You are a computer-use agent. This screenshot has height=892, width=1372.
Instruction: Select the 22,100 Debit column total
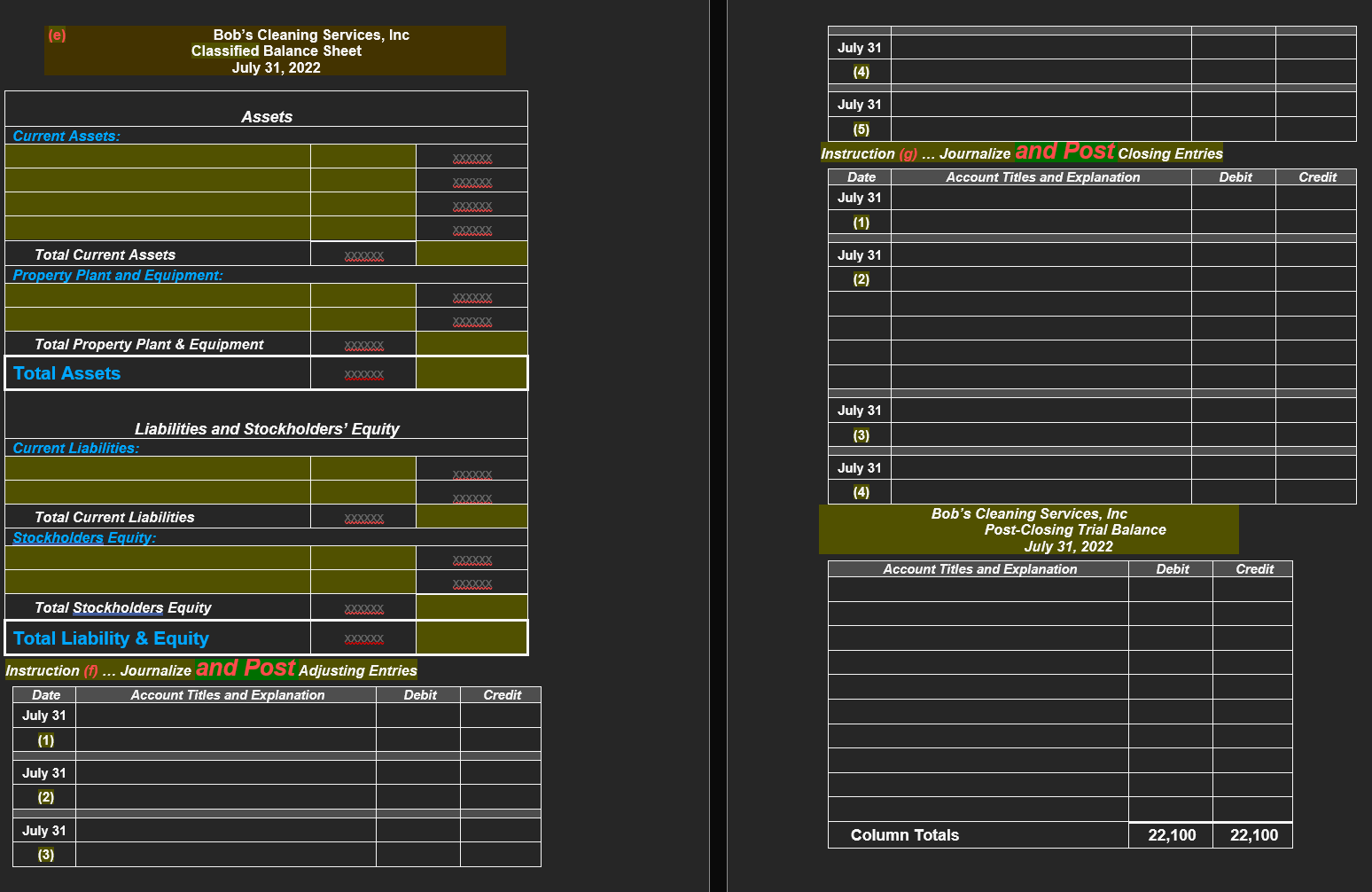pyautogui.click(x=1172, y=835)
